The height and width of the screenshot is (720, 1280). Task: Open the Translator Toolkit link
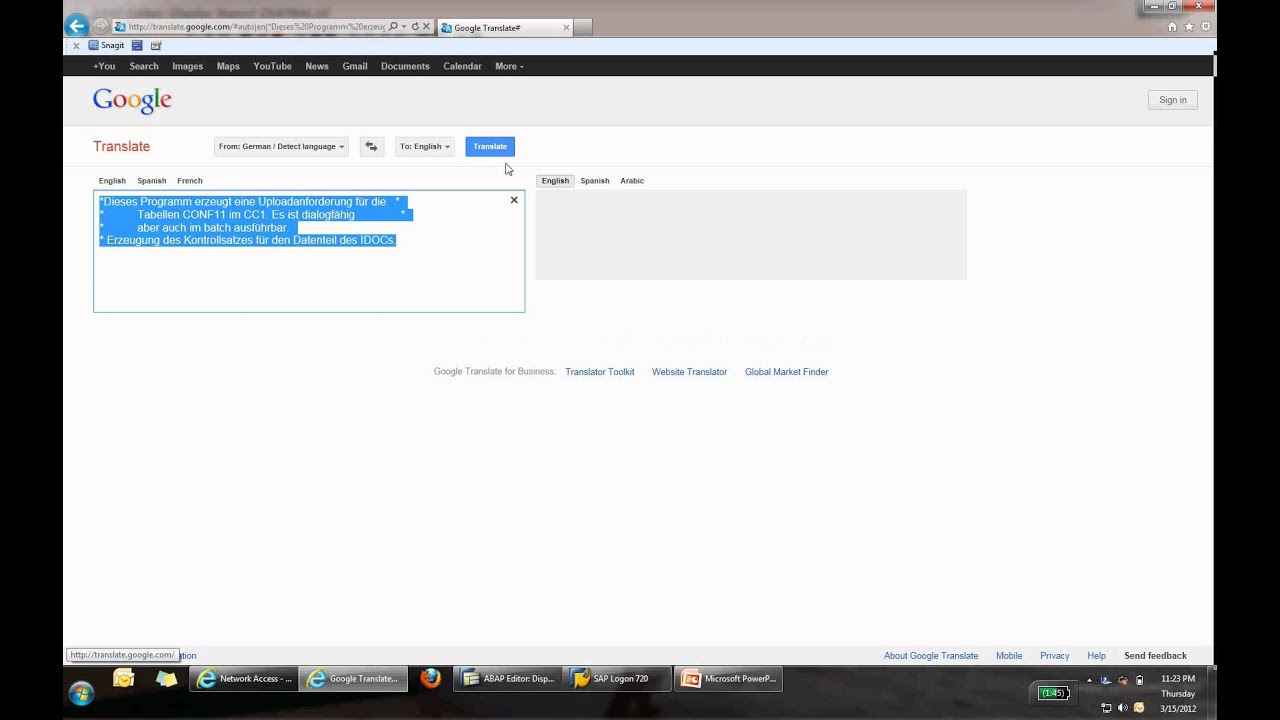(x=600, y=372)
